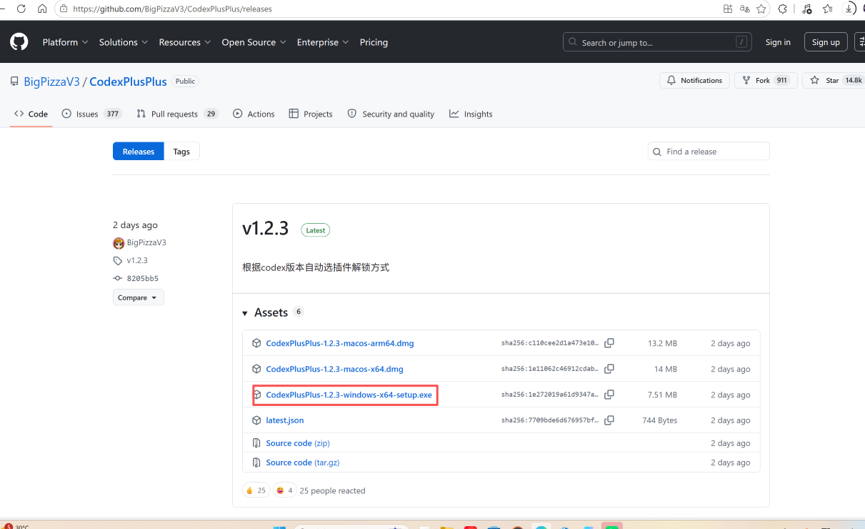
Task: Copy sha256 for windows-x64-setup.exe
Action: click(609, 394)
